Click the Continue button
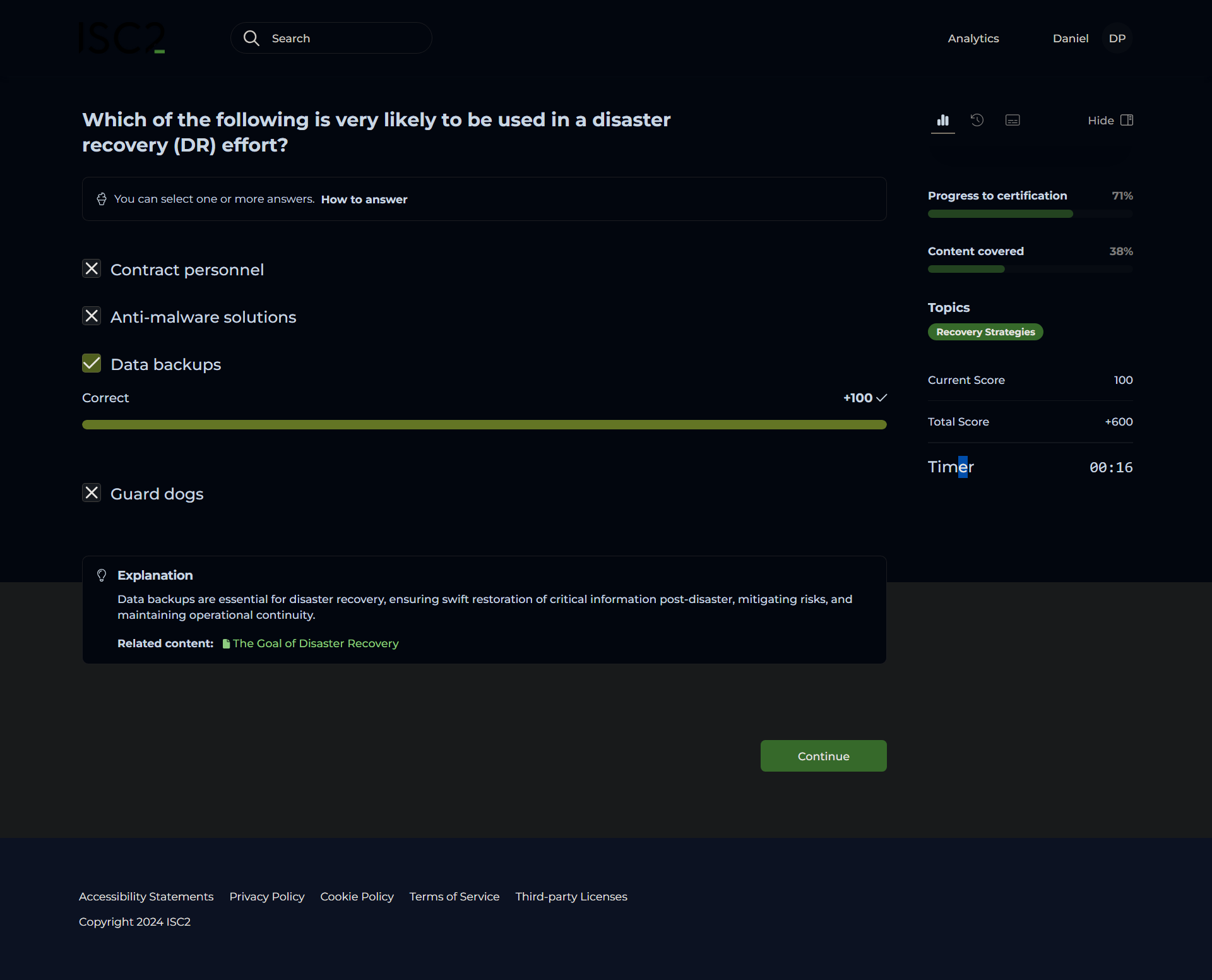 (x=823, y=756)
